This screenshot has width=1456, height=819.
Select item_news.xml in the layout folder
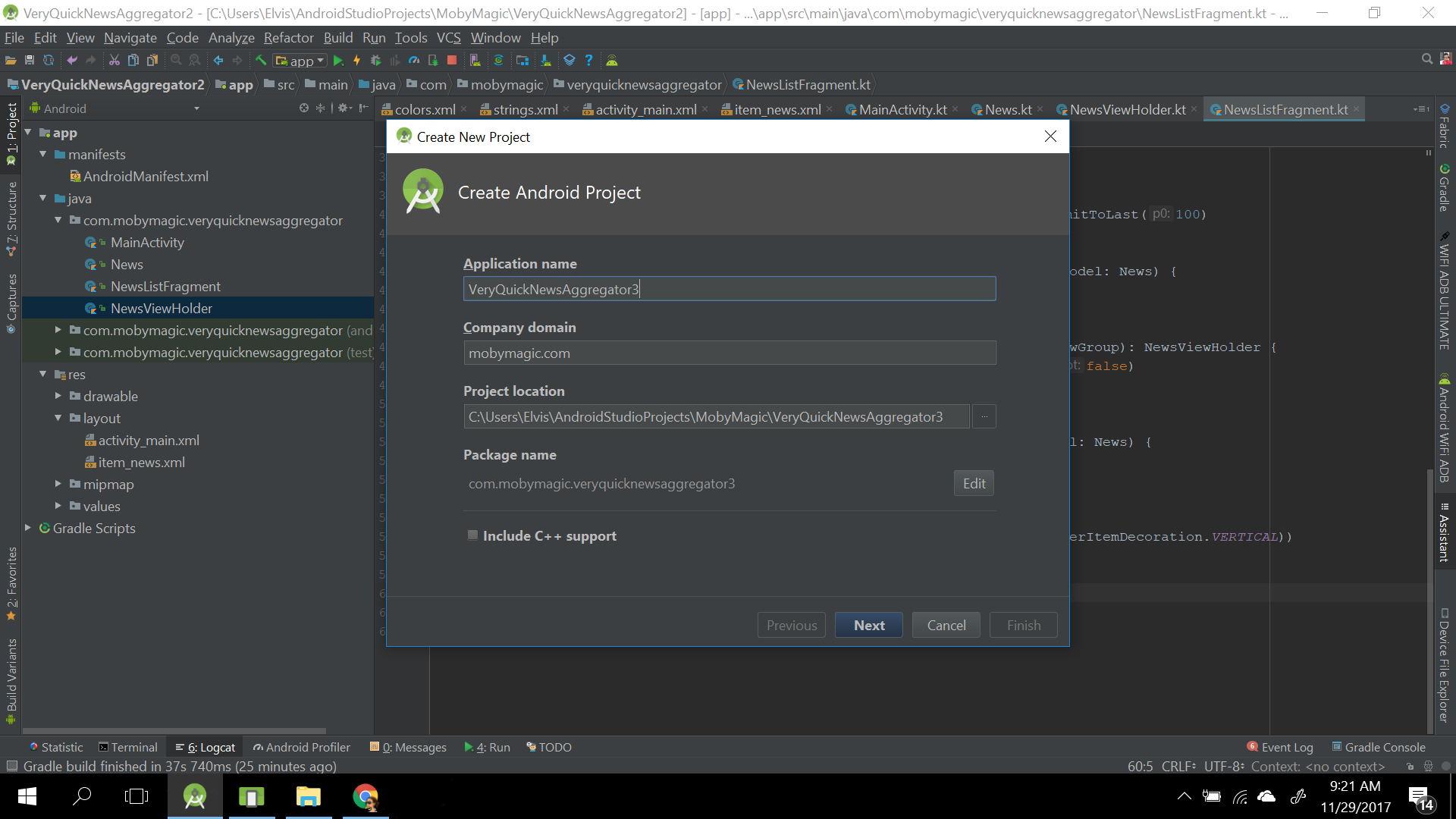coord(141,462)
